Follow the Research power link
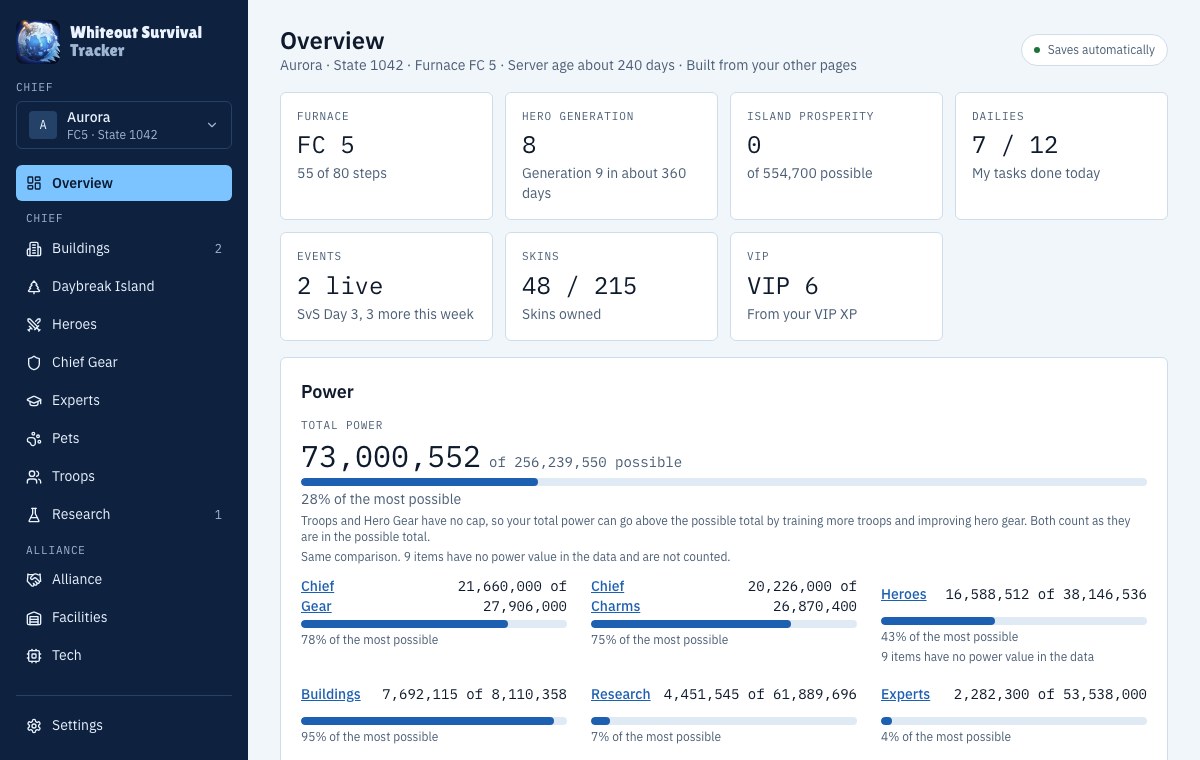The height and width of the screenshot is (760, 1200). coord(621,694)
